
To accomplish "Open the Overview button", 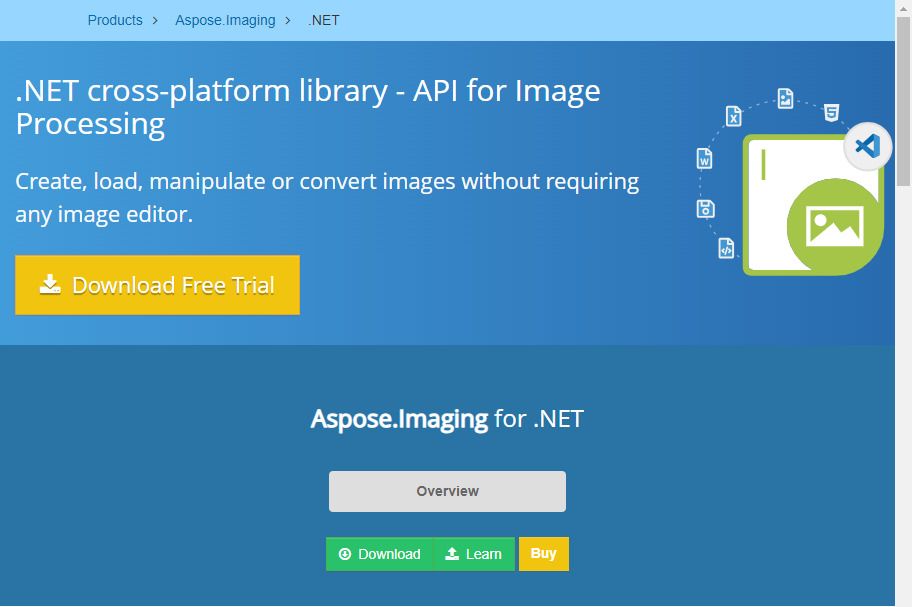I will tap(447, 491).
